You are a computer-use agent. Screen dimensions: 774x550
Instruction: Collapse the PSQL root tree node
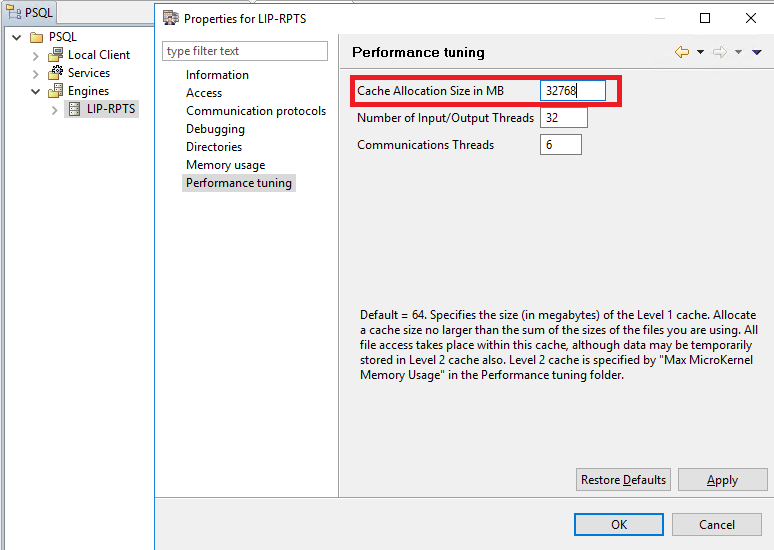click(x=17, y=37)
